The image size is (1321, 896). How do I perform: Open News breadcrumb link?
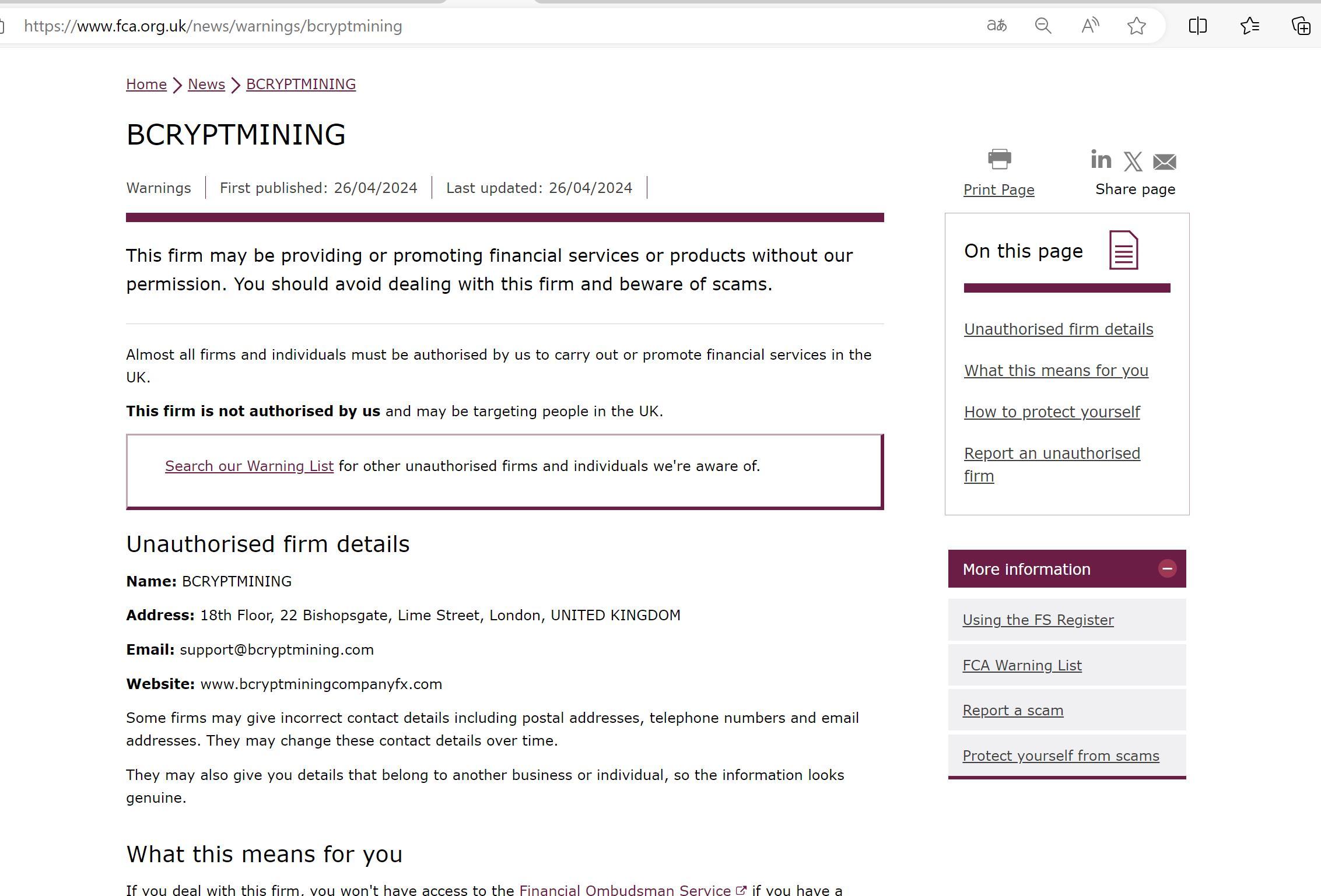pos(206,85)
